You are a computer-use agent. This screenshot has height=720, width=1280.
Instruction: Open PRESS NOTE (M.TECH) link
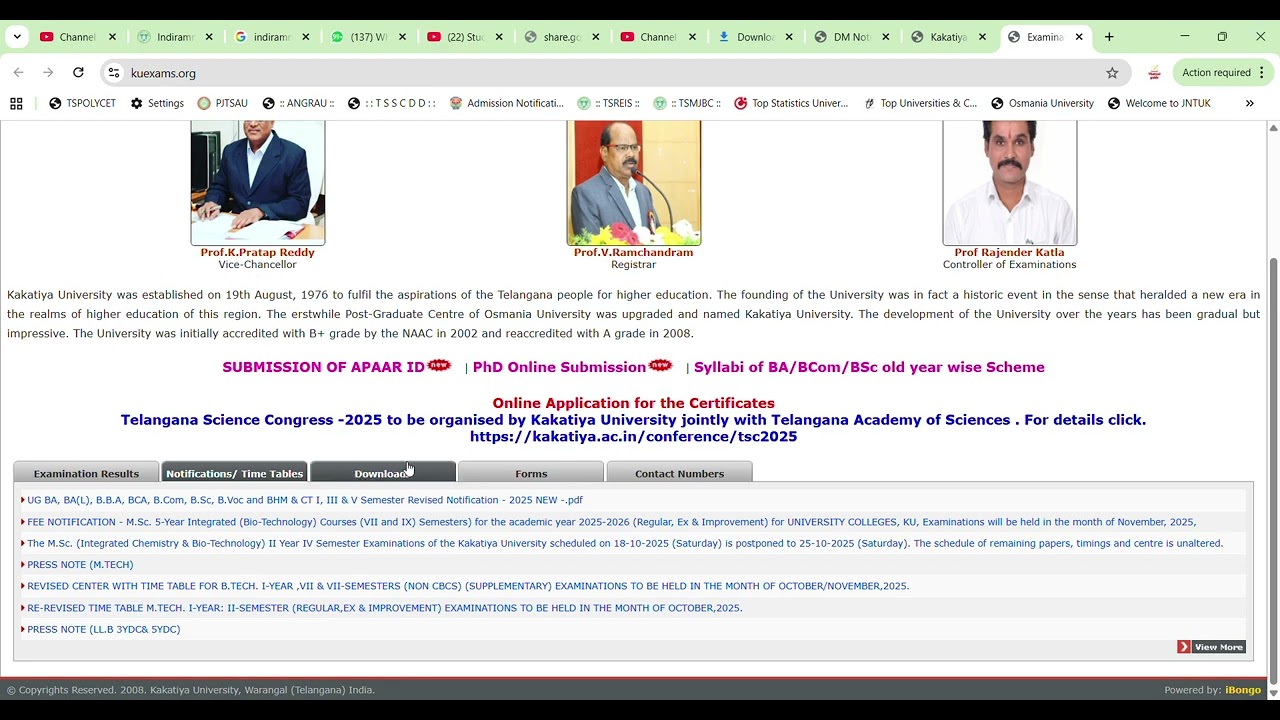pos(80,565)
